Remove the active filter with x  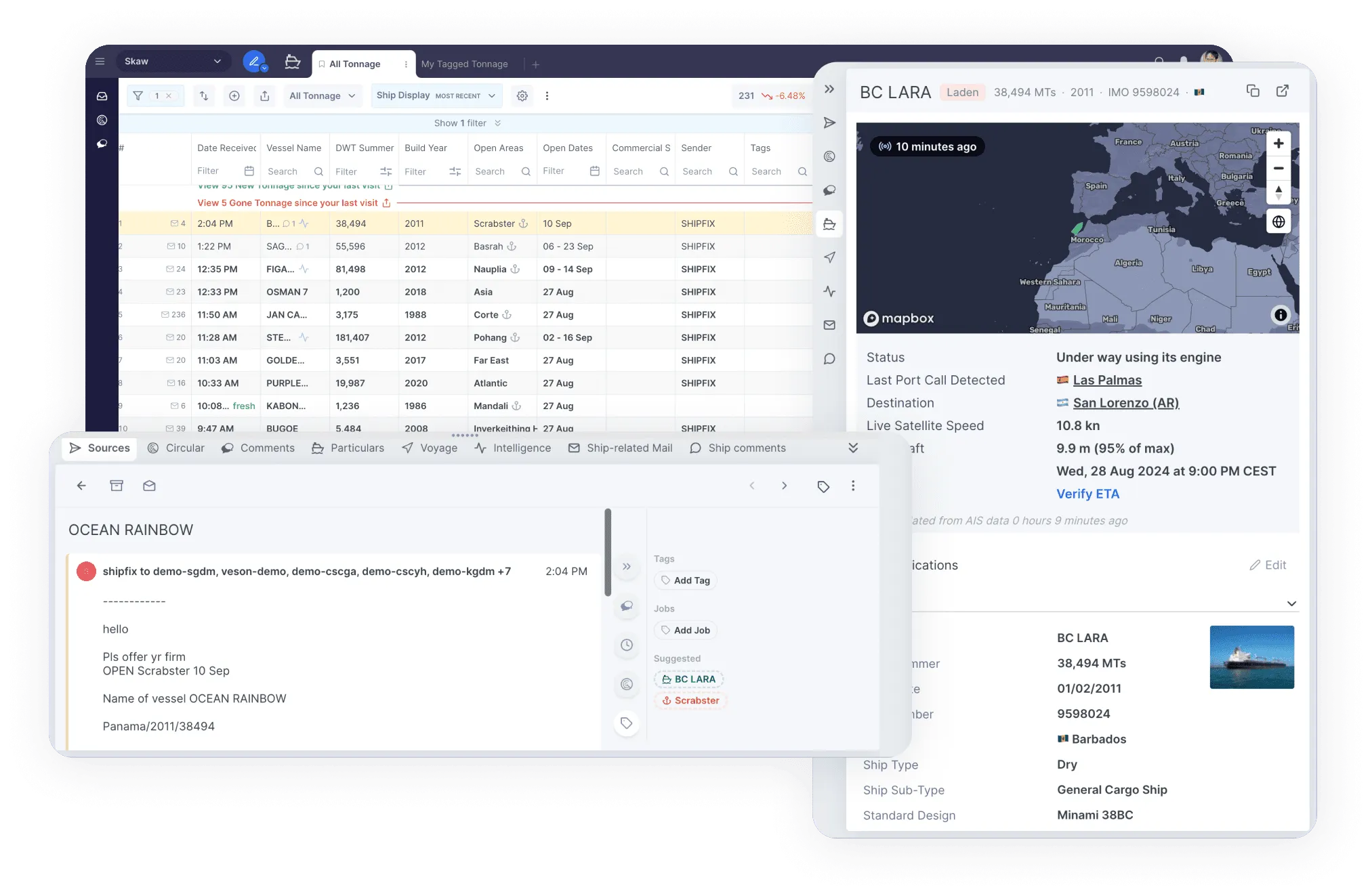[169, 96]
